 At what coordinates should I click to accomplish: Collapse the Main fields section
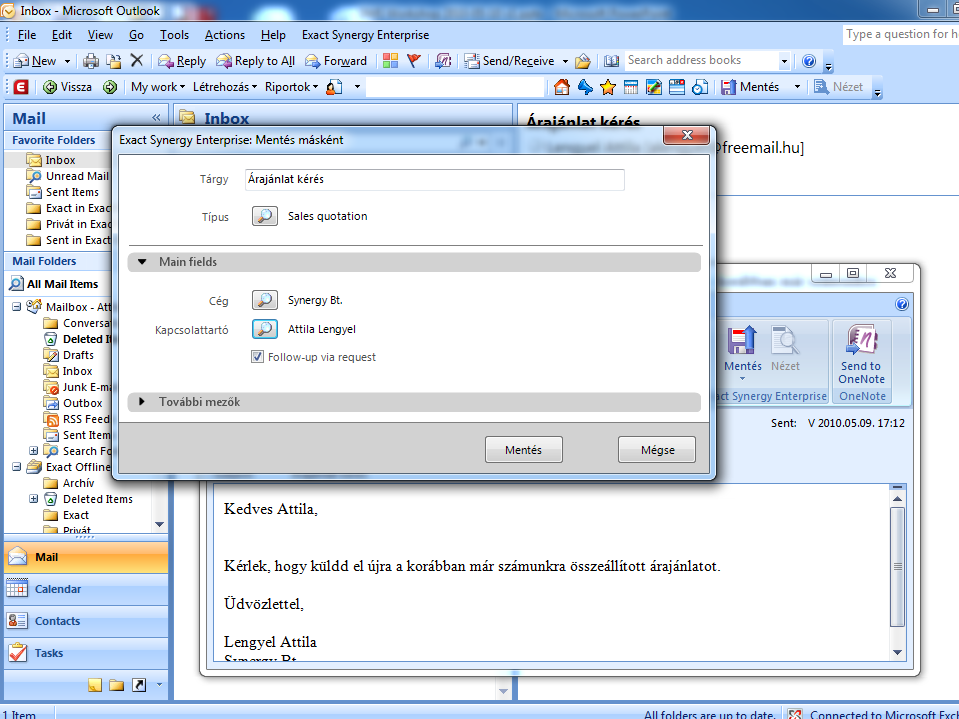point(142,262)
